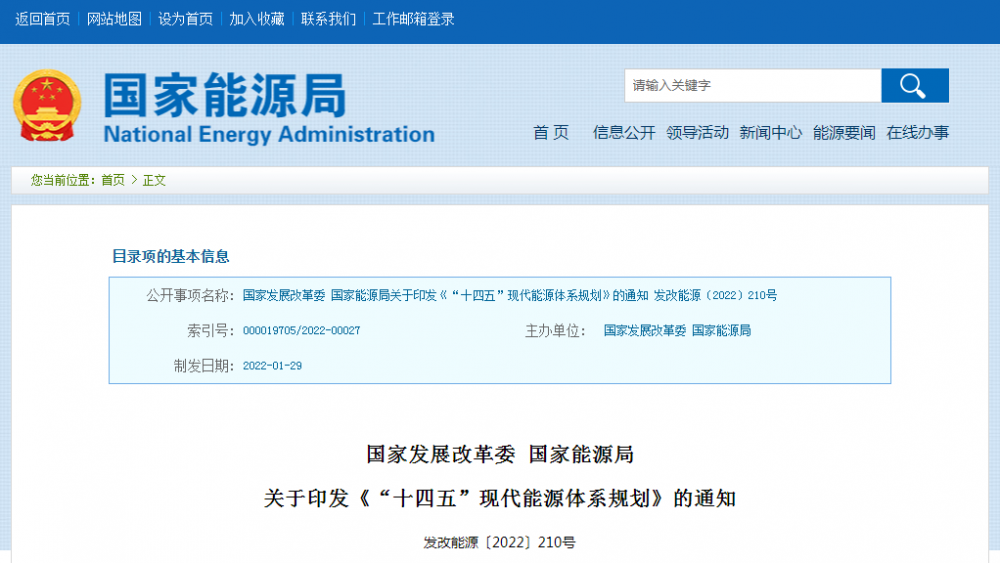Screen dimensions: 1000x563
Task: Click index number 000019705/2022-00027
Action: (x=301, y=330)
